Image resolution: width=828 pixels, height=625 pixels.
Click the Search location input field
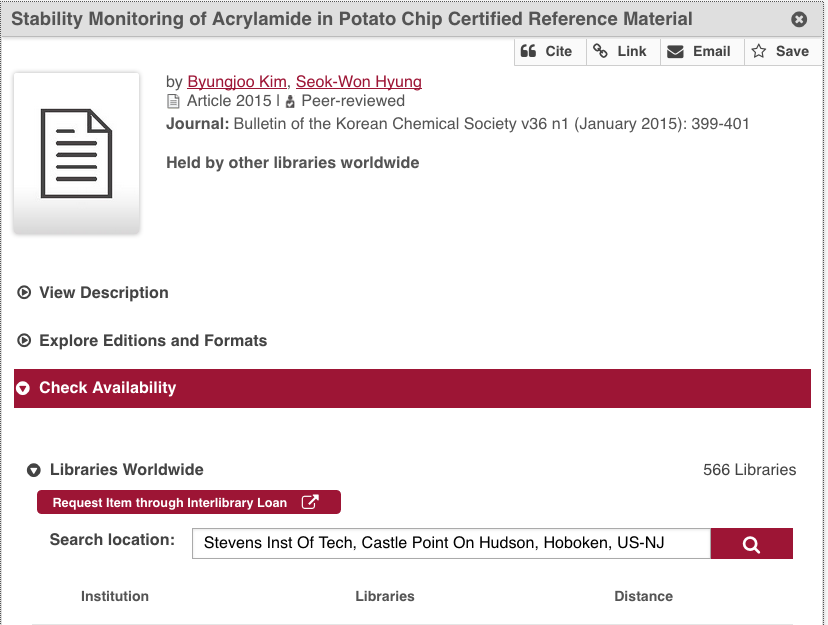pyautogui.click(x=451, y=543)
